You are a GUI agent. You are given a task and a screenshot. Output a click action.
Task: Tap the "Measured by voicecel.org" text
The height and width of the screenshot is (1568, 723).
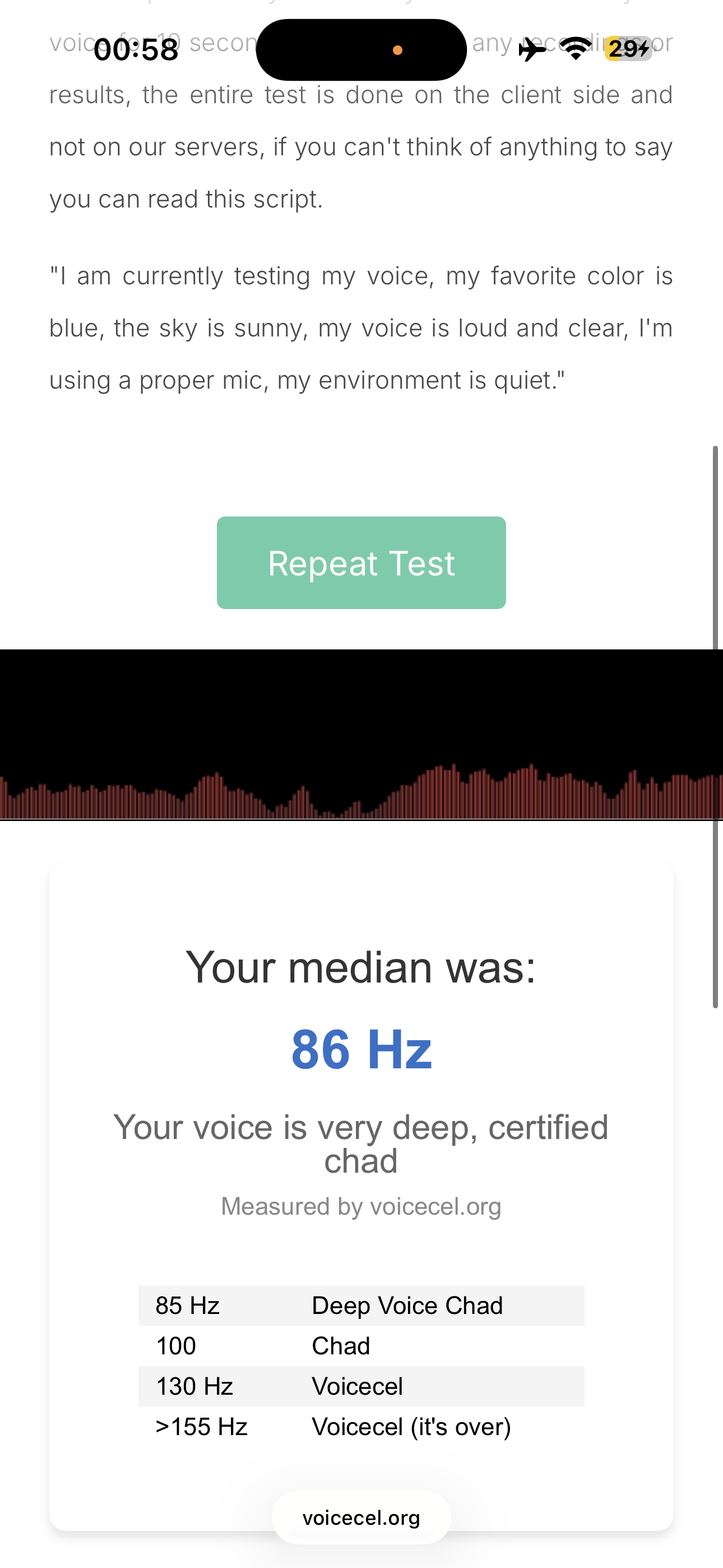(x=361, y=1206)
